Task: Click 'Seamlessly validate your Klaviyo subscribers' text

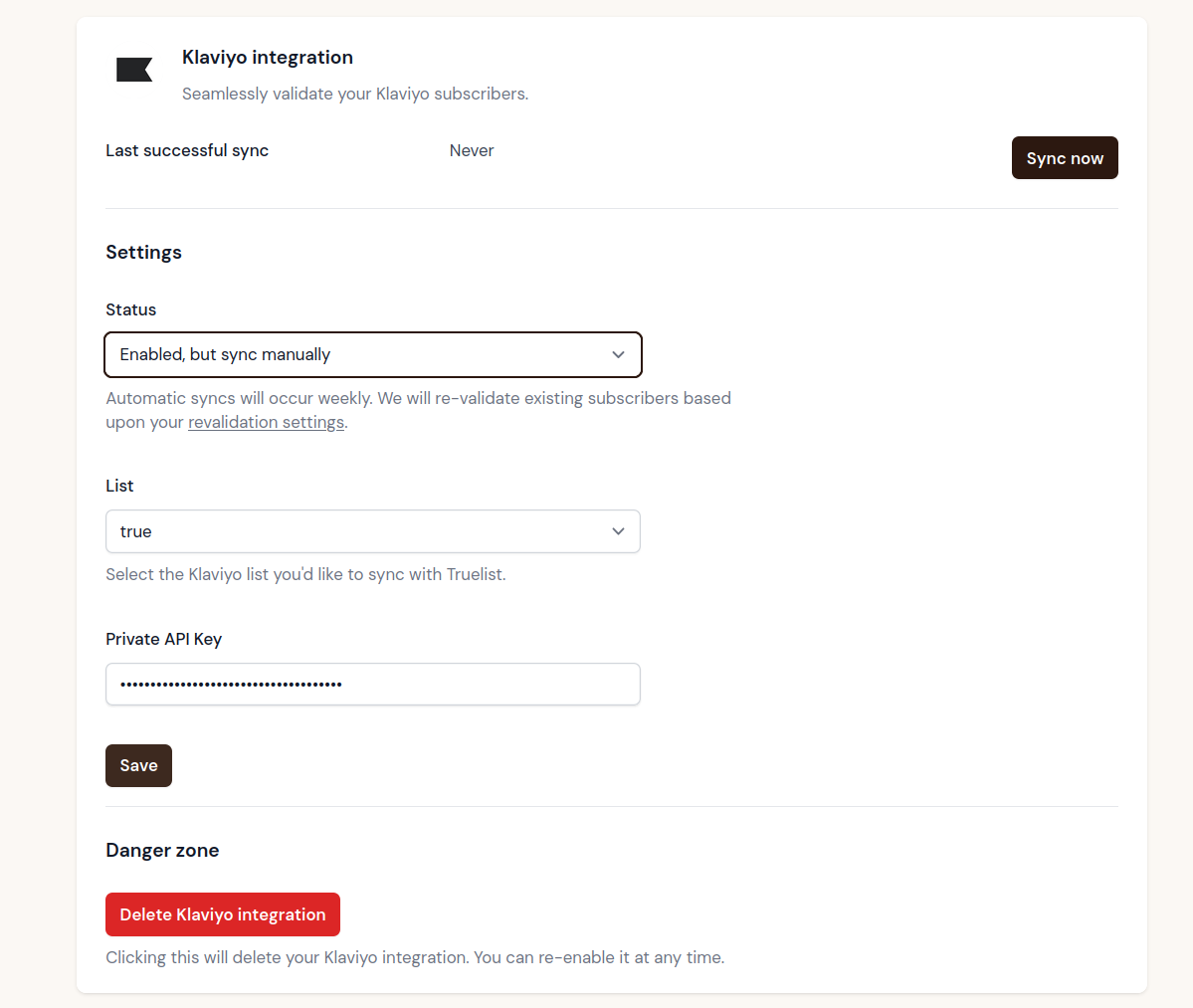Action: point(355,94)
